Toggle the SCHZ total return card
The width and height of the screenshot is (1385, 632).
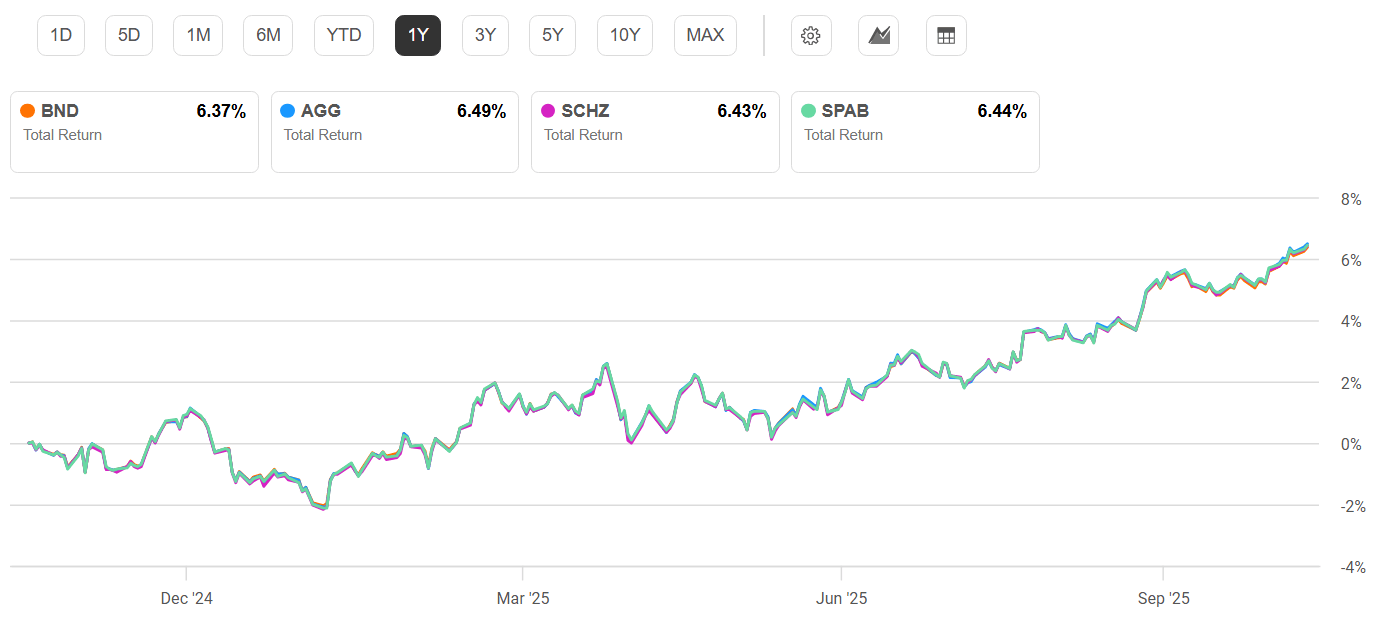click(x=655, y=132)
